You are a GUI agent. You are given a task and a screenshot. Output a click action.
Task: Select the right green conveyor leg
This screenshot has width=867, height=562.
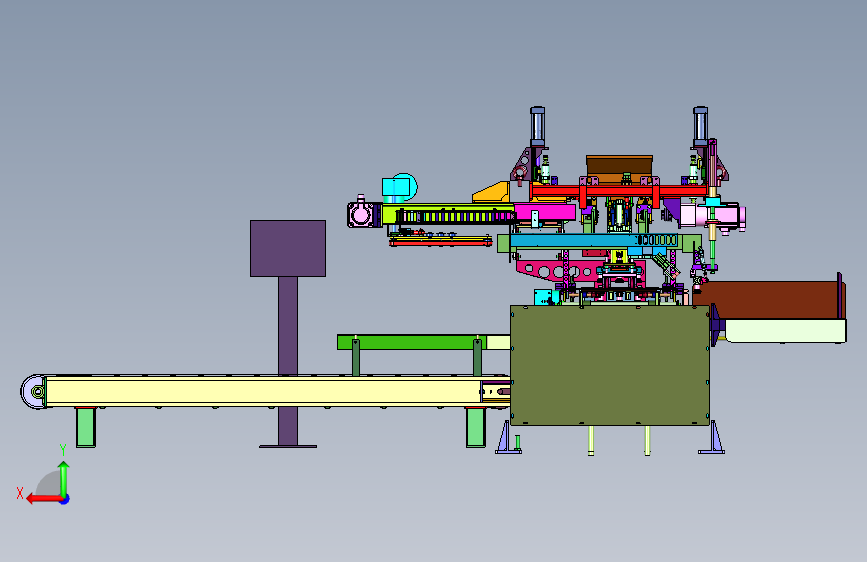click(476, 427)
